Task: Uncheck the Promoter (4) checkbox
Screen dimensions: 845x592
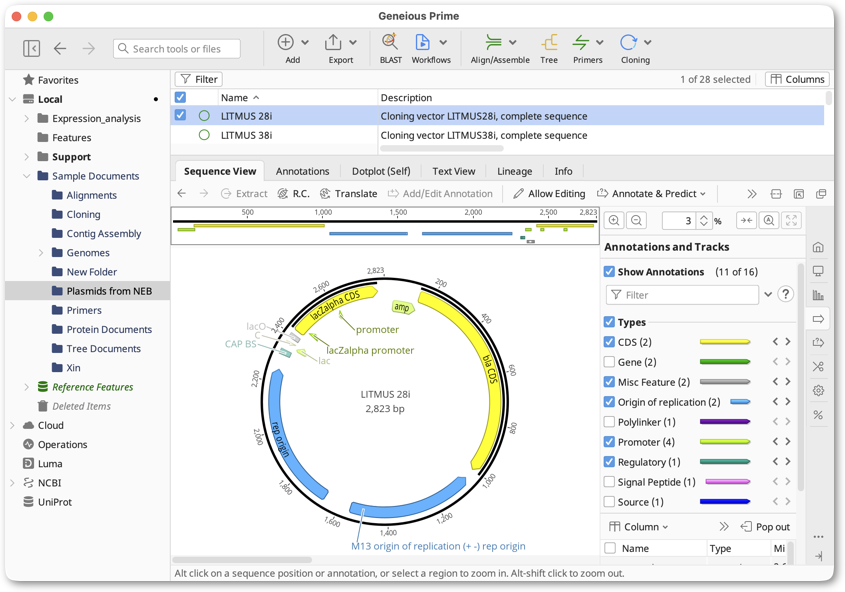Action: click(609, 442)
